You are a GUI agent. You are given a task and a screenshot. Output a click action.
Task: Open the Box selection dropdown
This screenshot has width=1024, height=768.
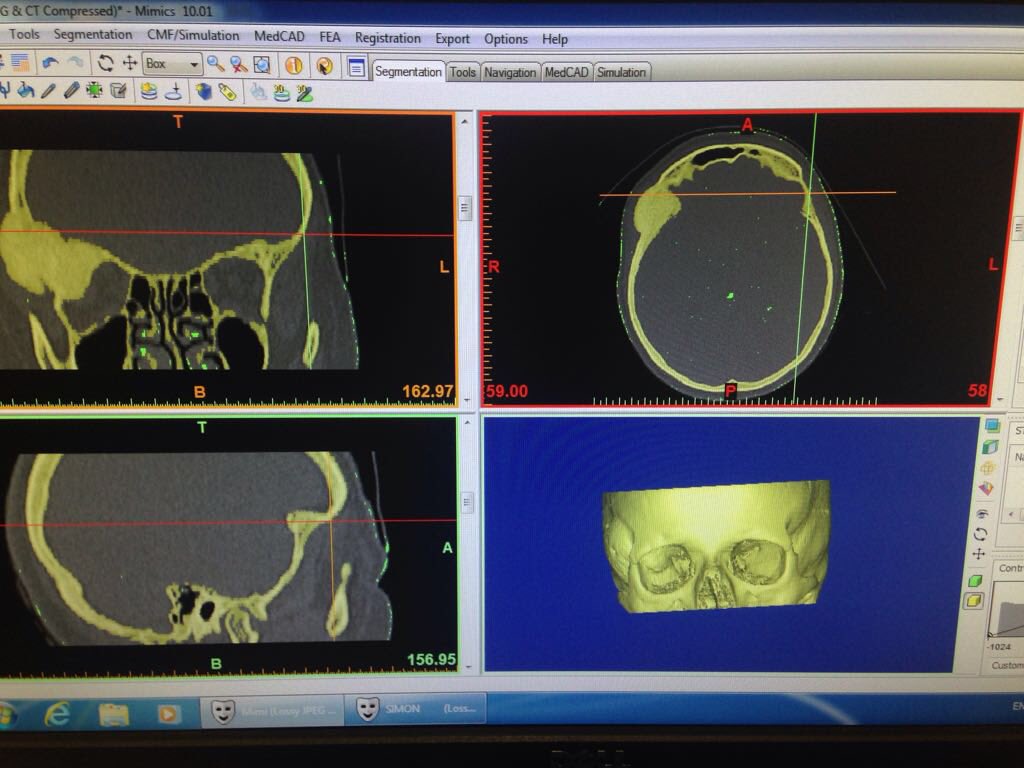pos(172,63)
